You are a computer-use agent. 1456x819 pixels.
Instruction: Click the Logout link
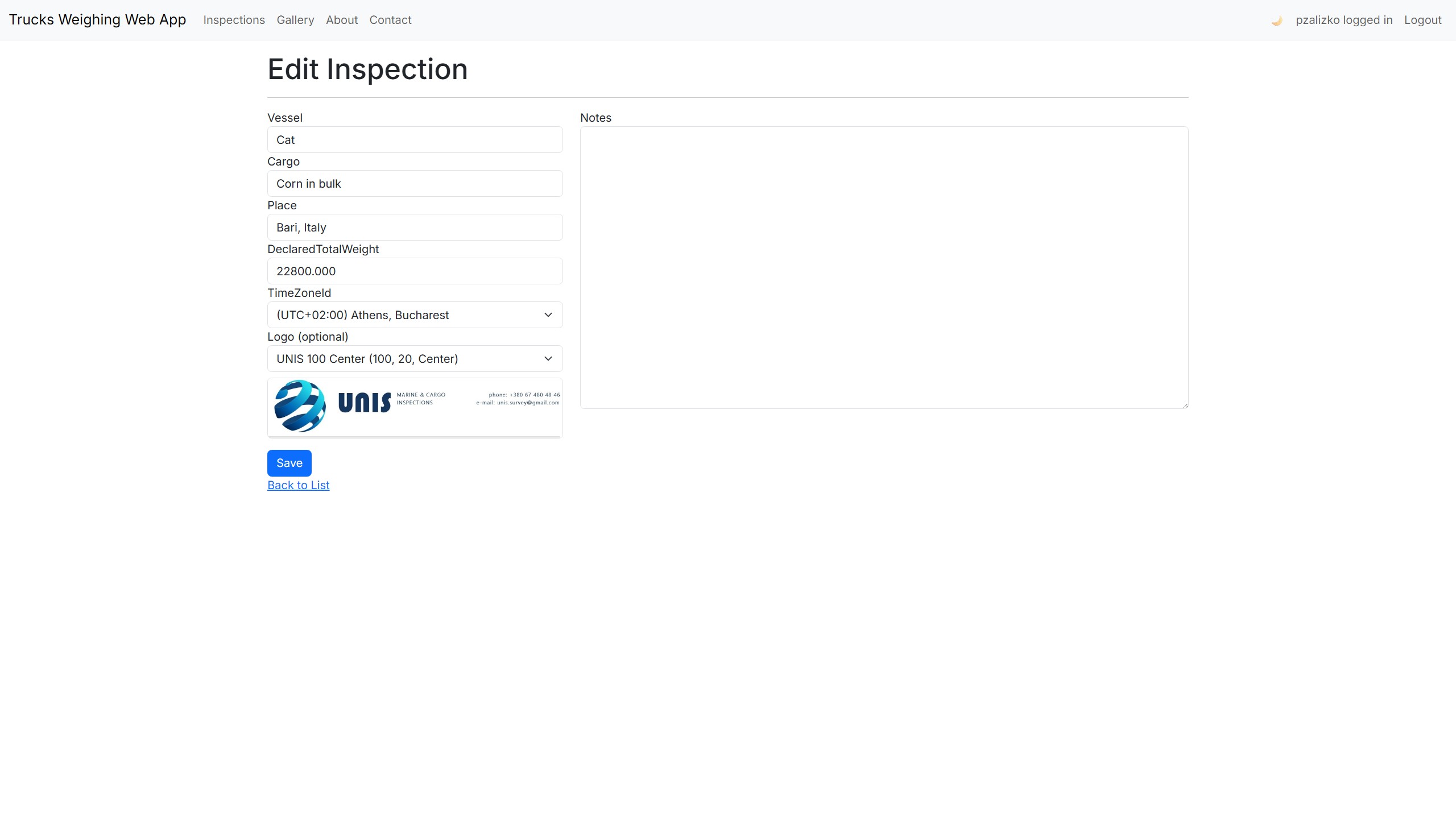(x=1422, y=20)
